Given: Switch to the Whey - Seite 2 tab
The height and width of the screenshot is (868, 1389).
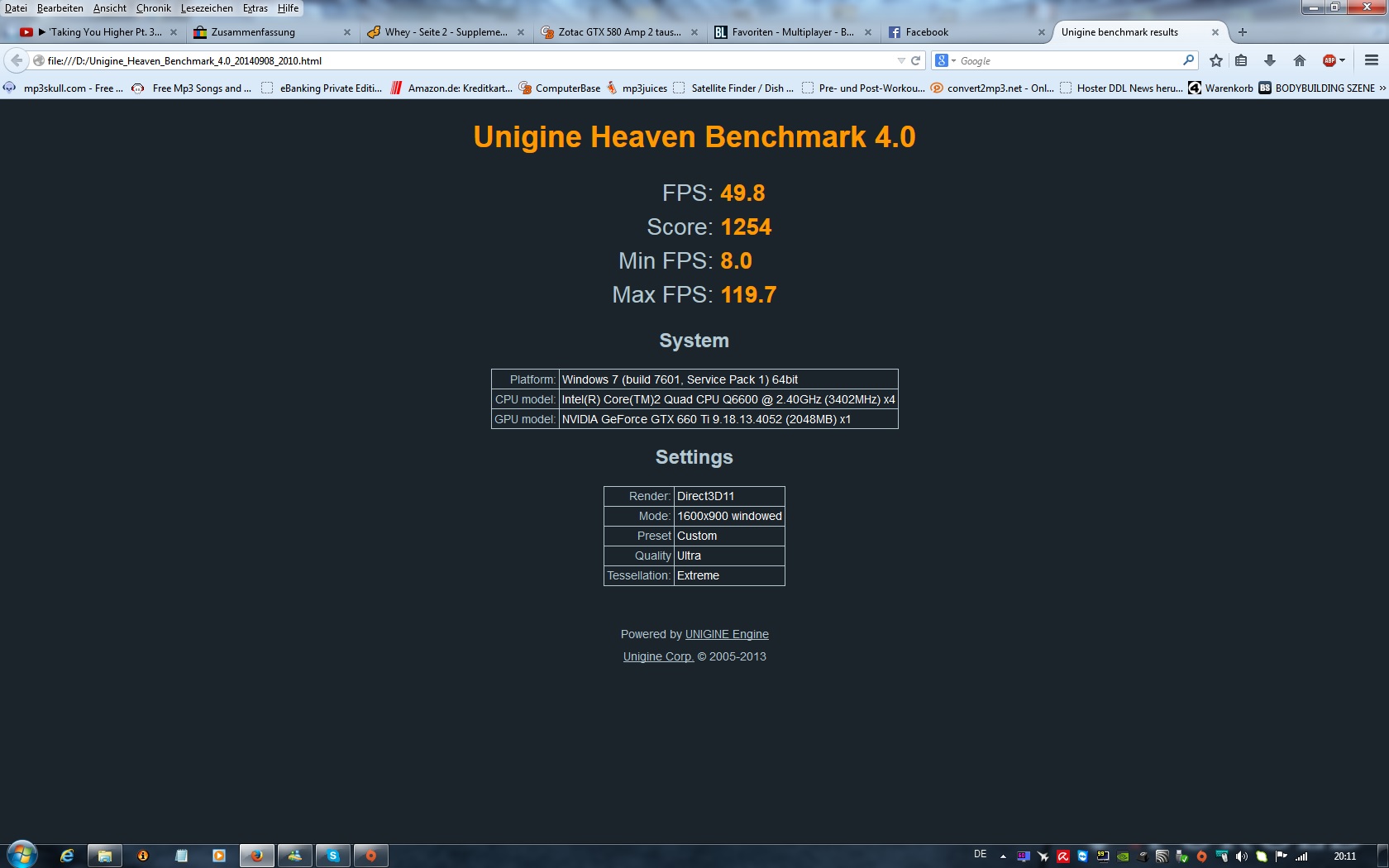Looking at the screenshot, I should coord(445,32).
